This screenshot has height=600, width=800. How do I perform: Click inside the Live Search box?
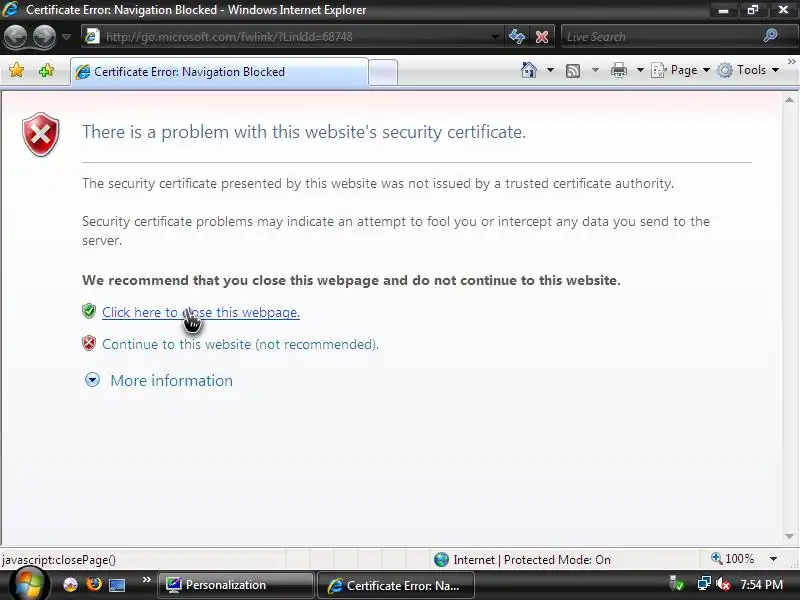(661, 37)
